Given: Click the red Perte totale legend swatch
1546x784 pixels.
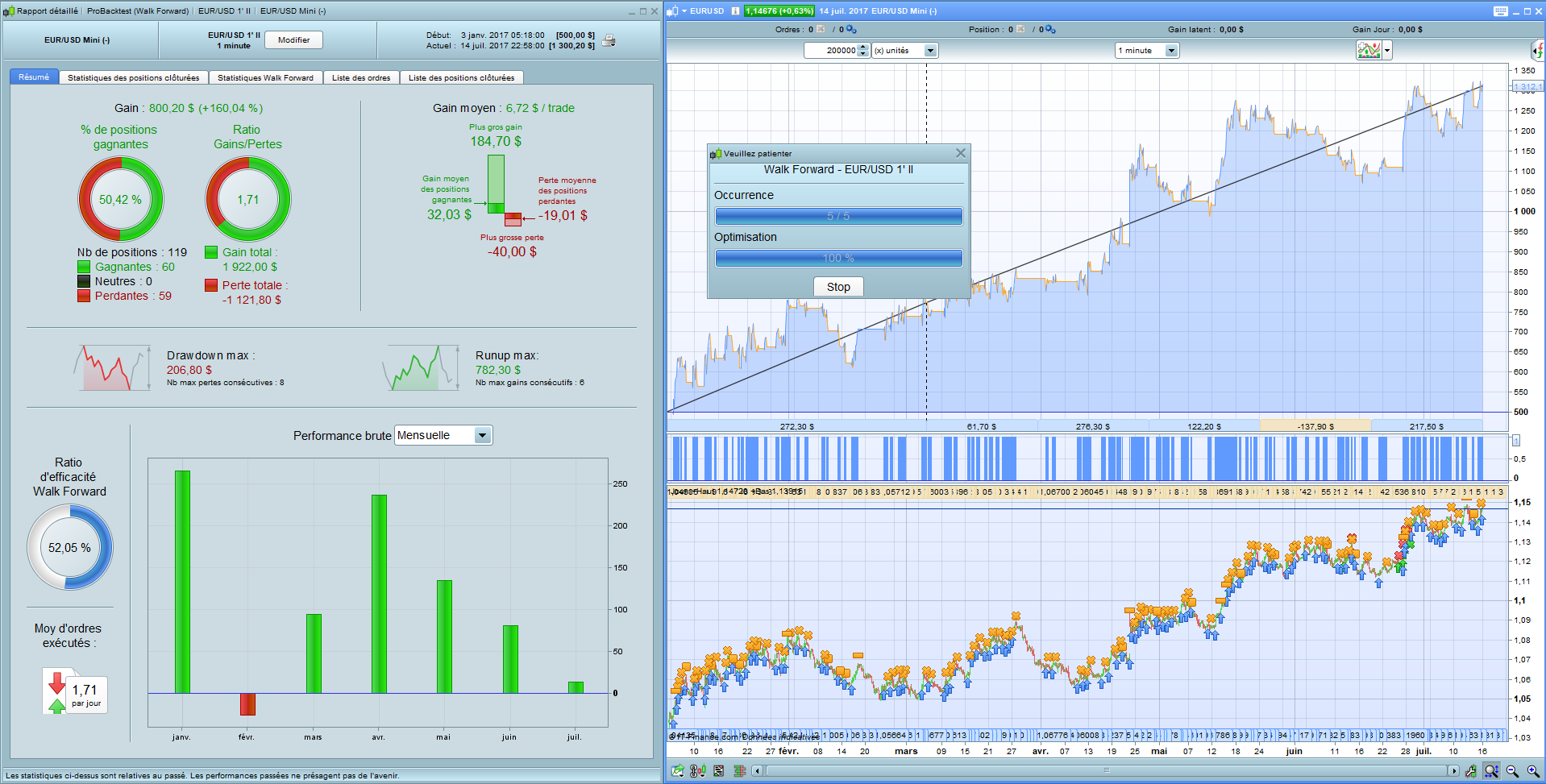Looking at the screenshot, I should pyautogui.click(x=211, y=285).
